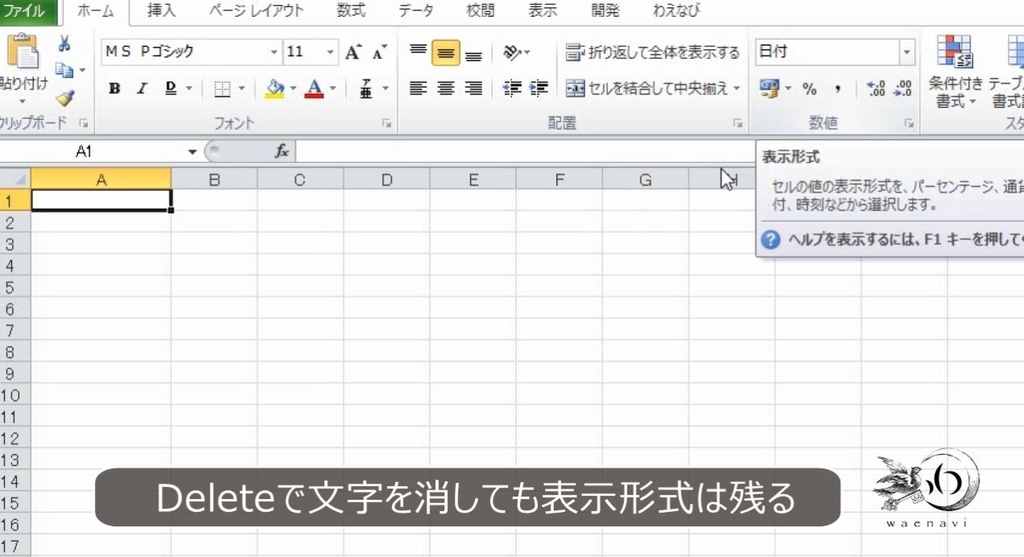Click the formula bar input field
The height and width of the screenshot is (557, 1024).
pos(526,151)
